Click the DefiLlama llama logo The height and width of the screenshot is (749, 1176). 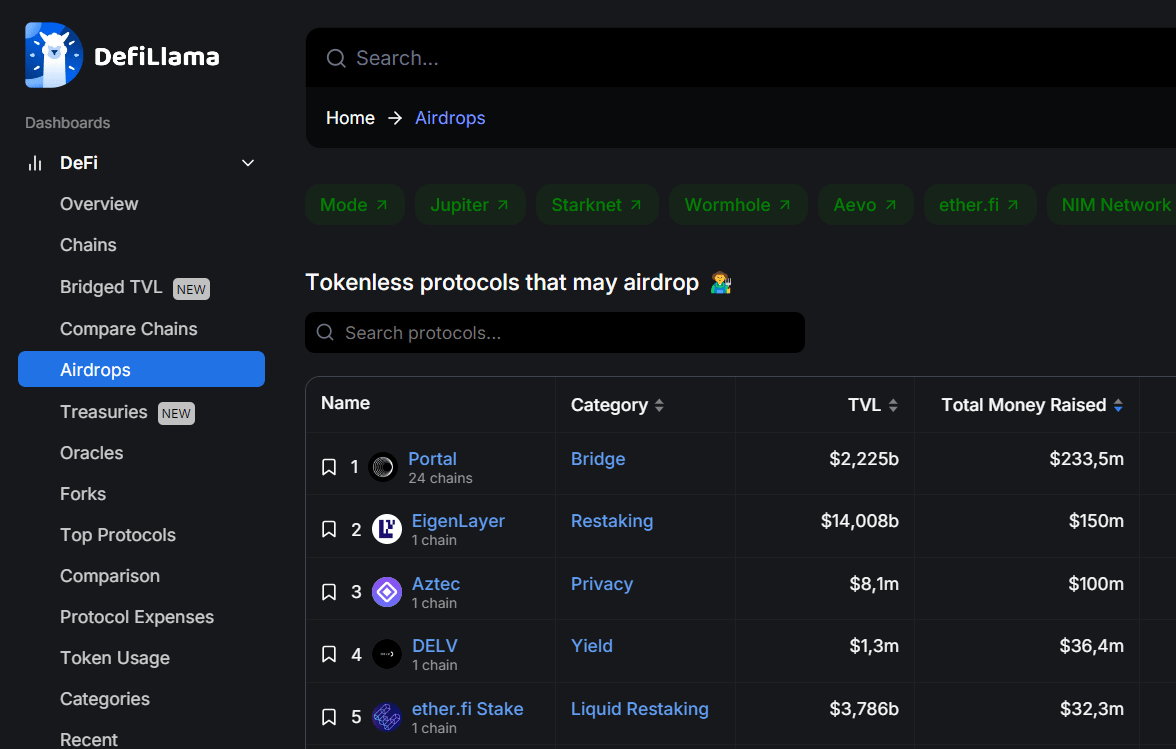(53, 55)
